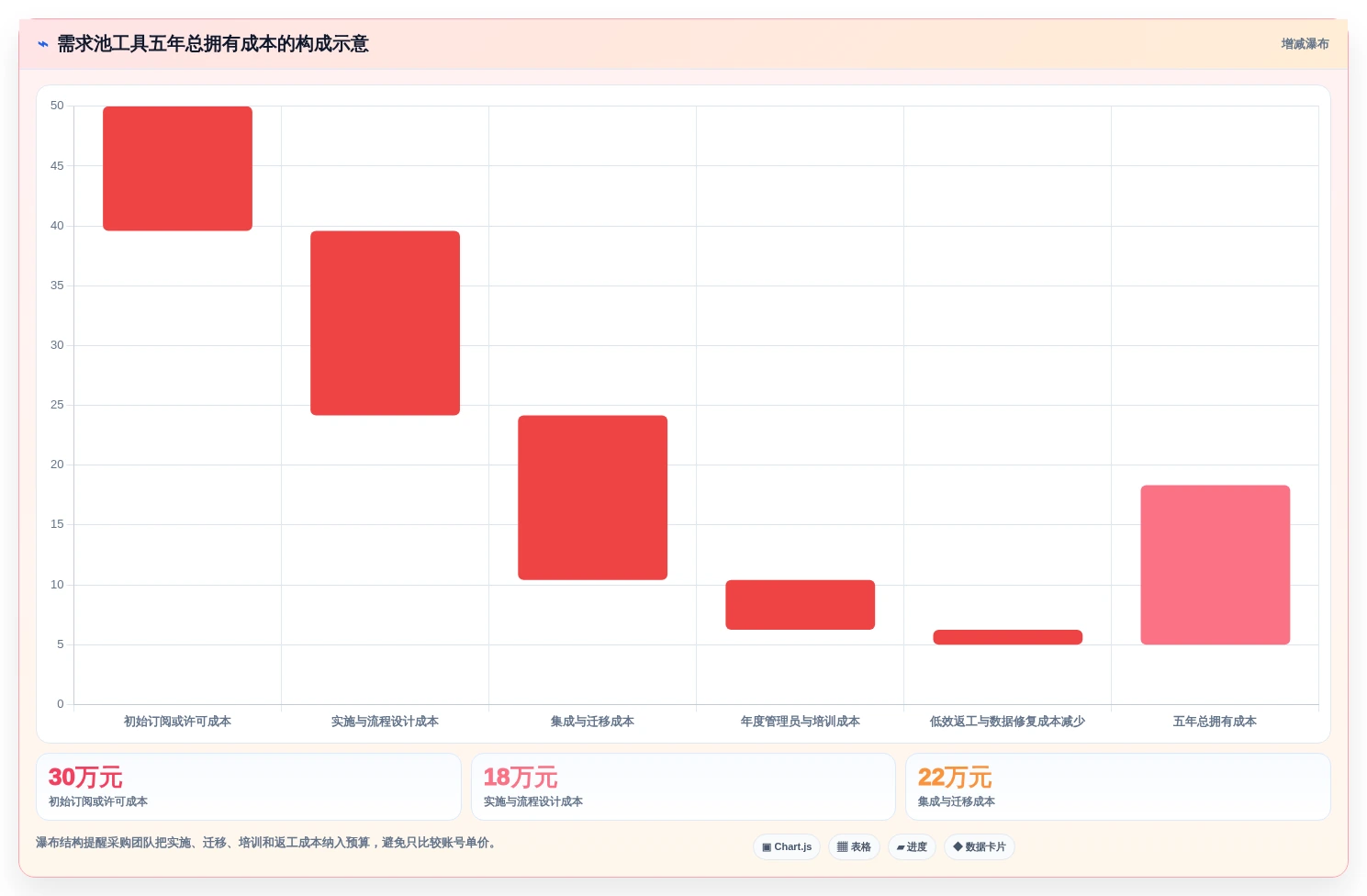Click the 初始订阅或许可成本 waterfall bar

[x=177, y=169]
